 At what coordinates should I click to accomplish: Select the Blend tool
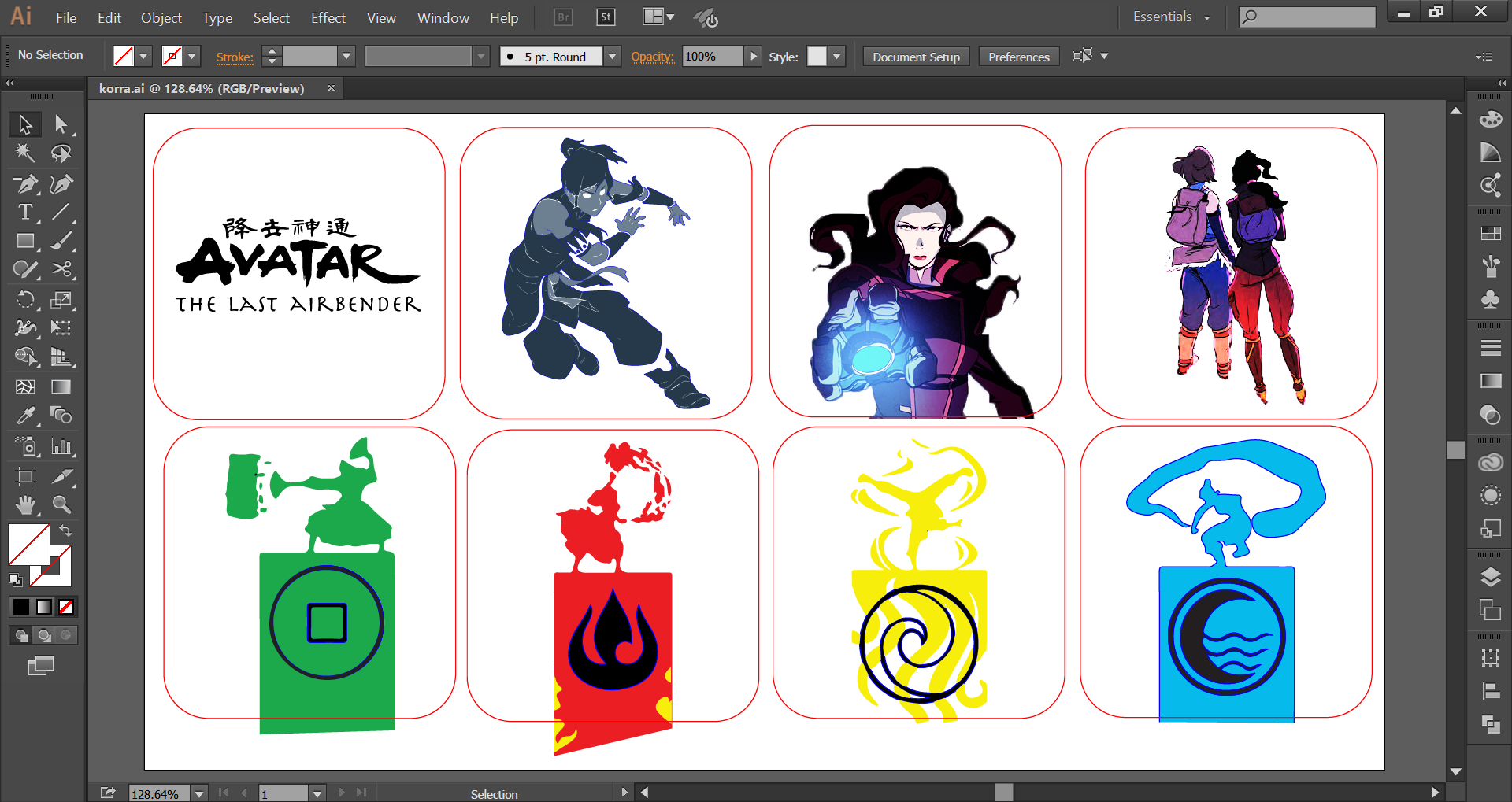[61, 416]
